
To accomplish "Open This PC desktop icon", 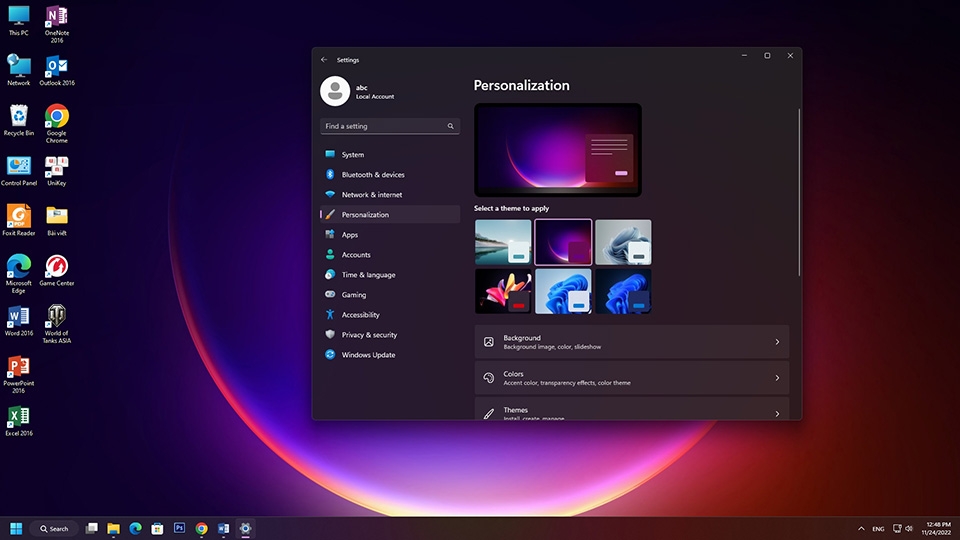I will tap(18, 20).
